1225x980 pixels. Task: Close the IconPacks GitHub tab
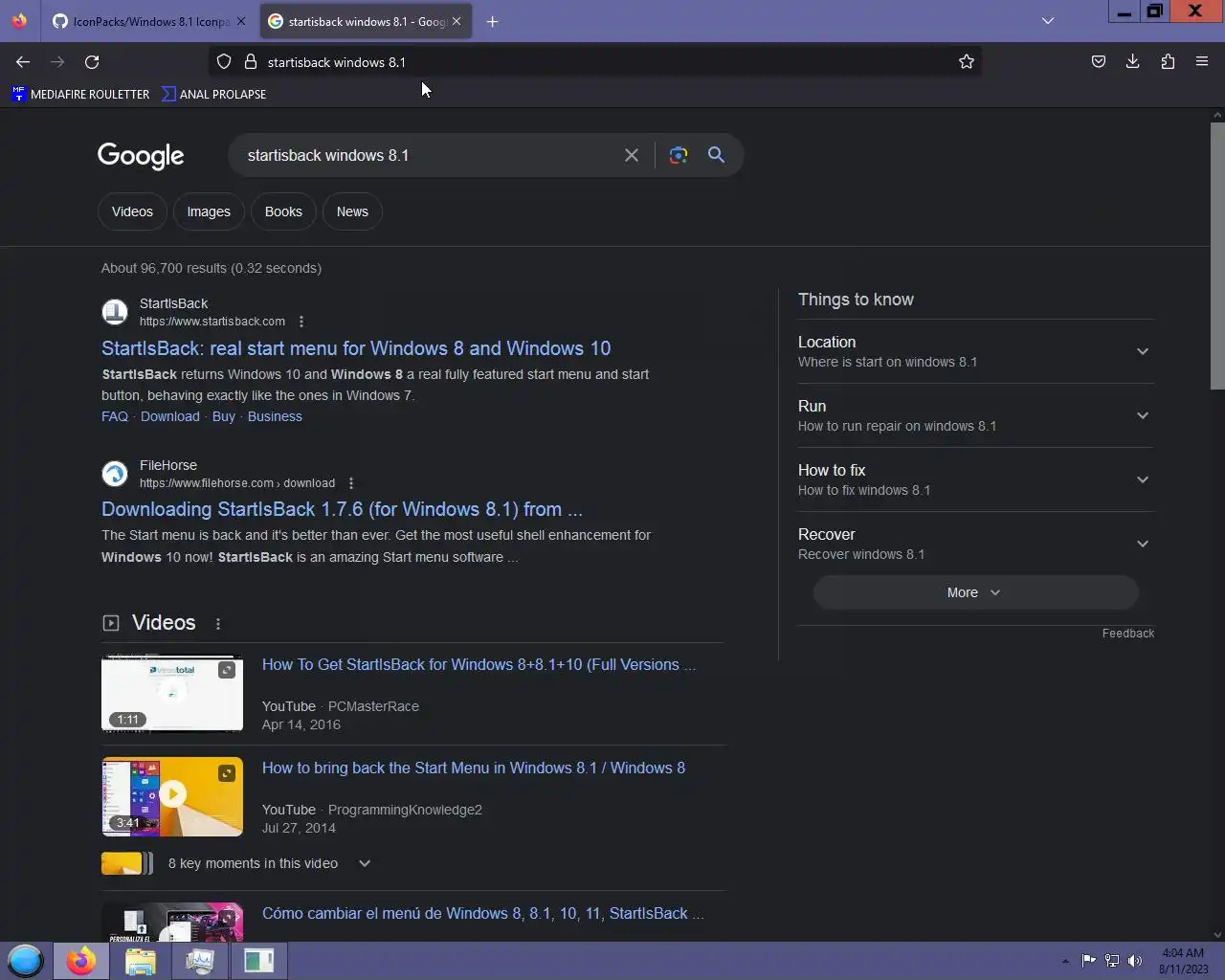pos(241,21)
